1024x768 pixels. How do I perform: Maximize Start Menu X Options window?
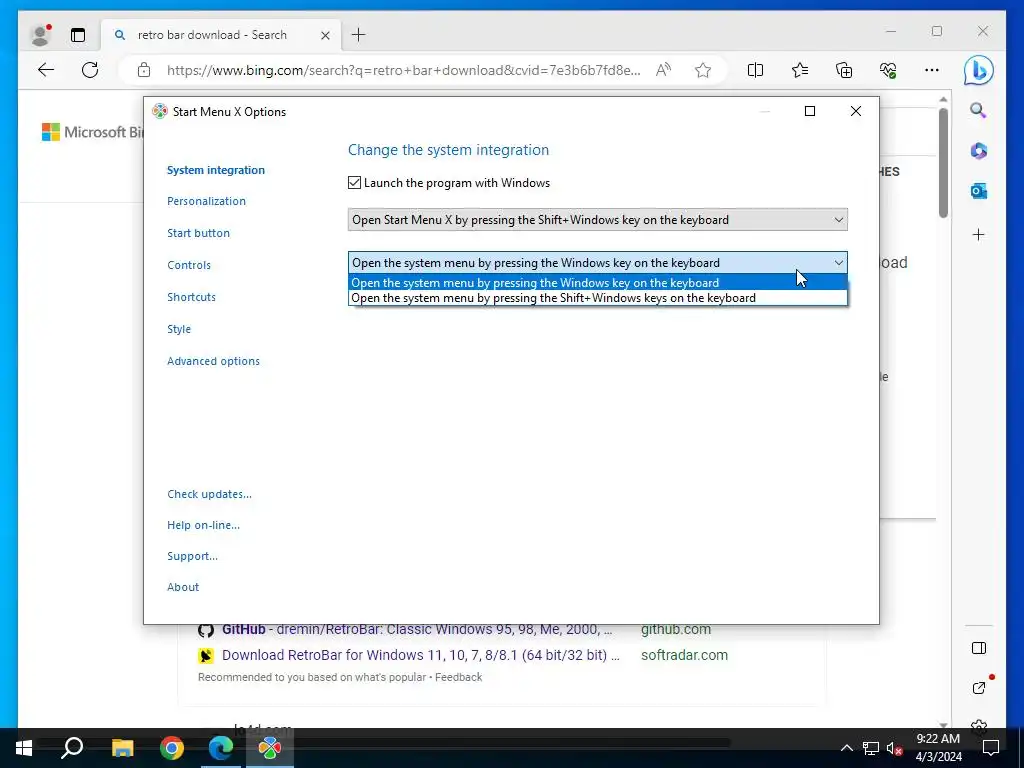point(810,111)
